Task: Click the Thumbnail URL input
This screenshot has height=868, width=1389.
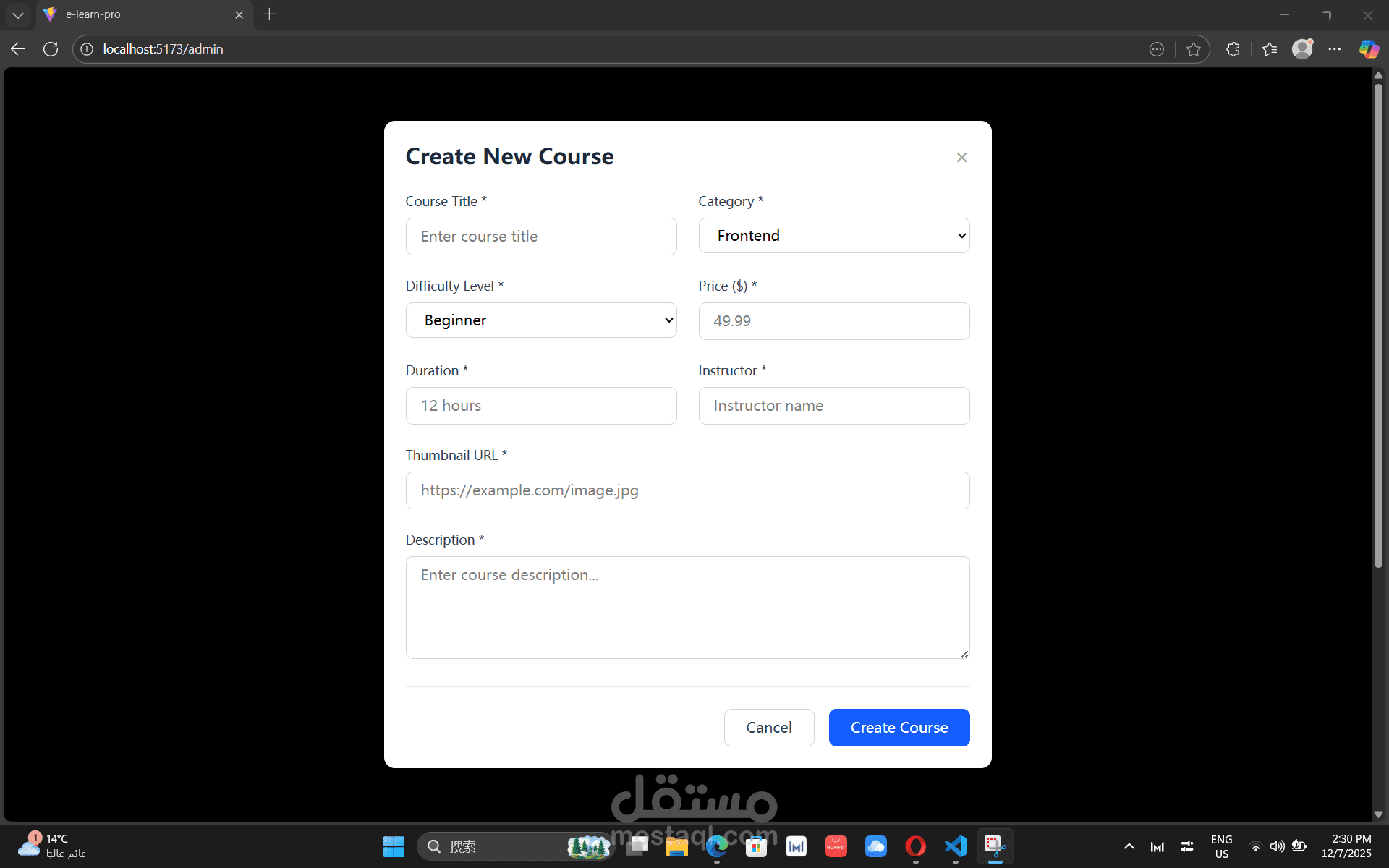Action: [687, 490]
